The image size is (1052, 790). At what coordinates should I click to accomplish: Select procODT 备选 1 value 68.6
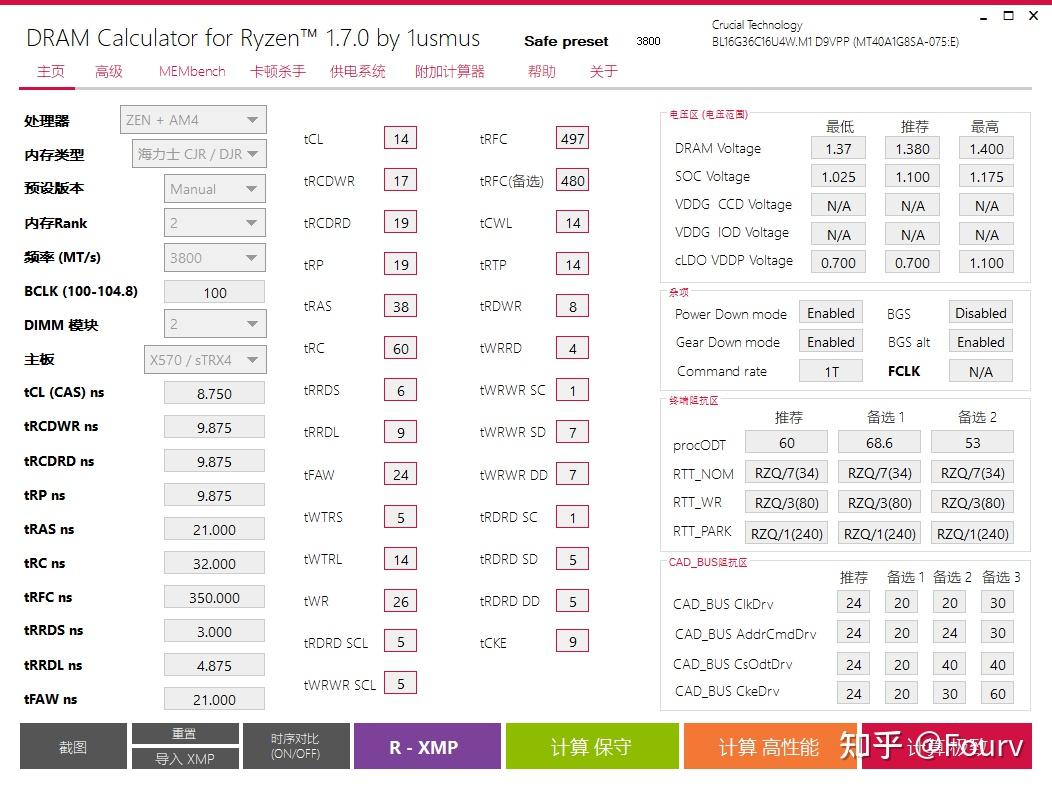879,443
